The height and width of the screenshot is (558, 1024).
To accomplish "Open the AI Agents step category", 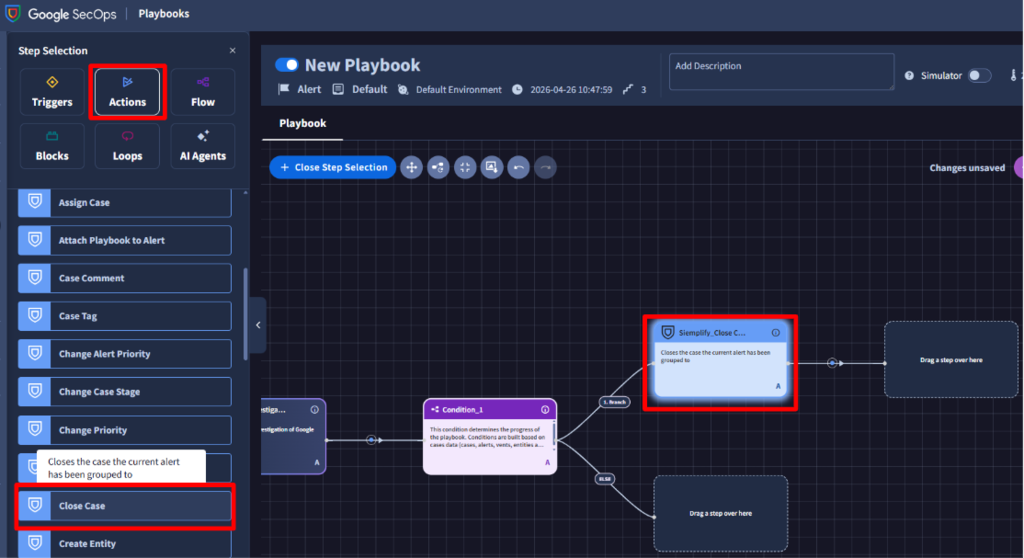I will pyautogui.click(x=202, y=146).
